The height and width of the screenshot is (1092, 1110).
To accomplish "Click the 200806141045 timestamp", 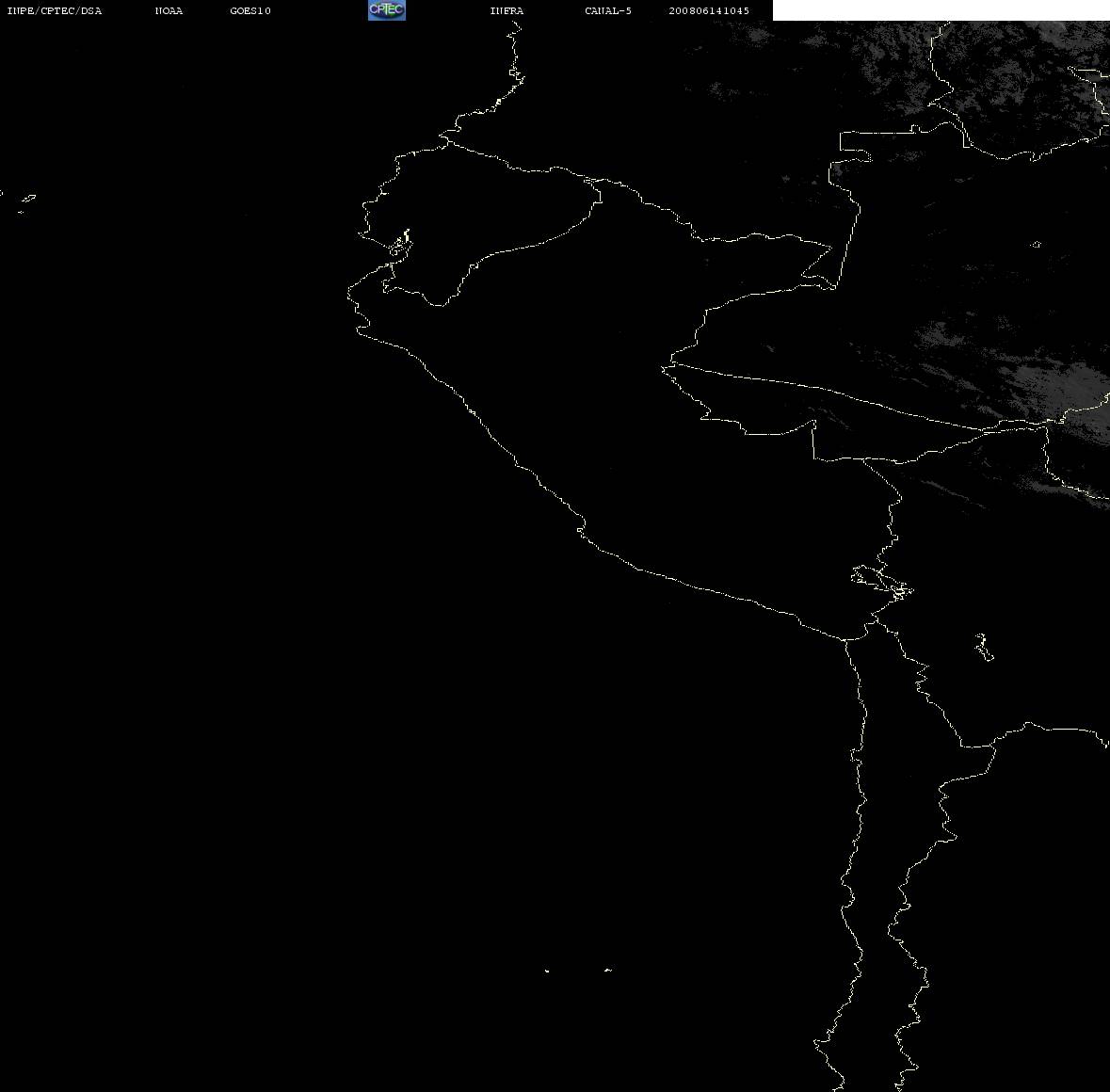I will pos(709,10).
